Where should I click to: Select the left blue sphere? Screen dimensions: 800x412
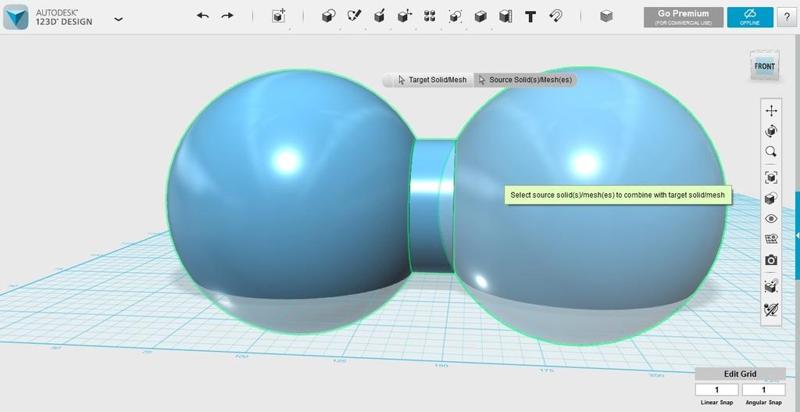coord(290,201)
